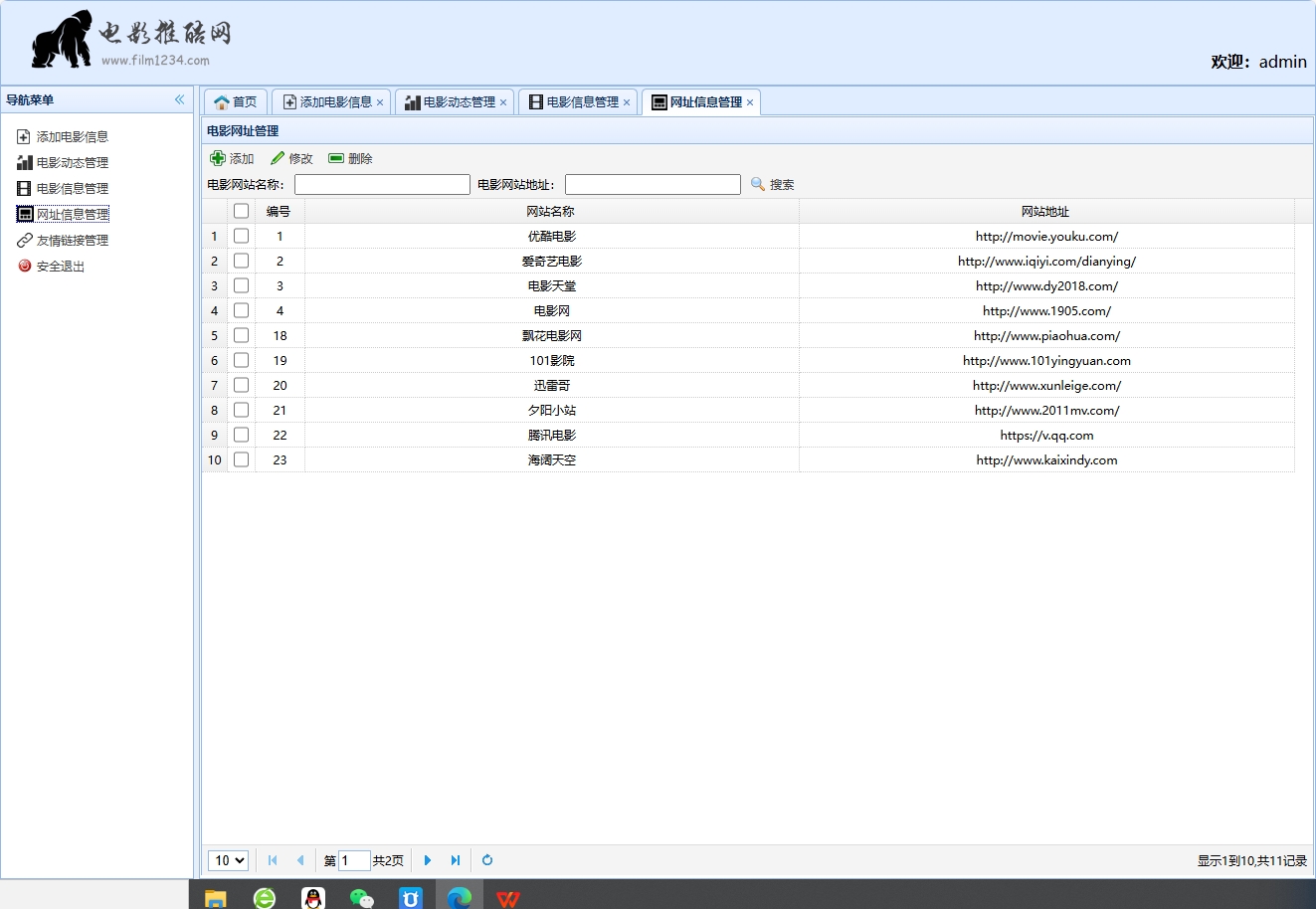Viewport: 1316px width, 909px height.
Task: Toggle the select-all header checkbox
Action: [241, 211]
